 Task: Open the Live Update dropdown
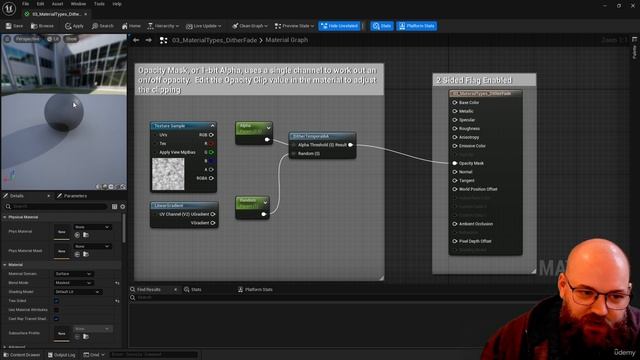pyautogui.click(x=203, y=26)
